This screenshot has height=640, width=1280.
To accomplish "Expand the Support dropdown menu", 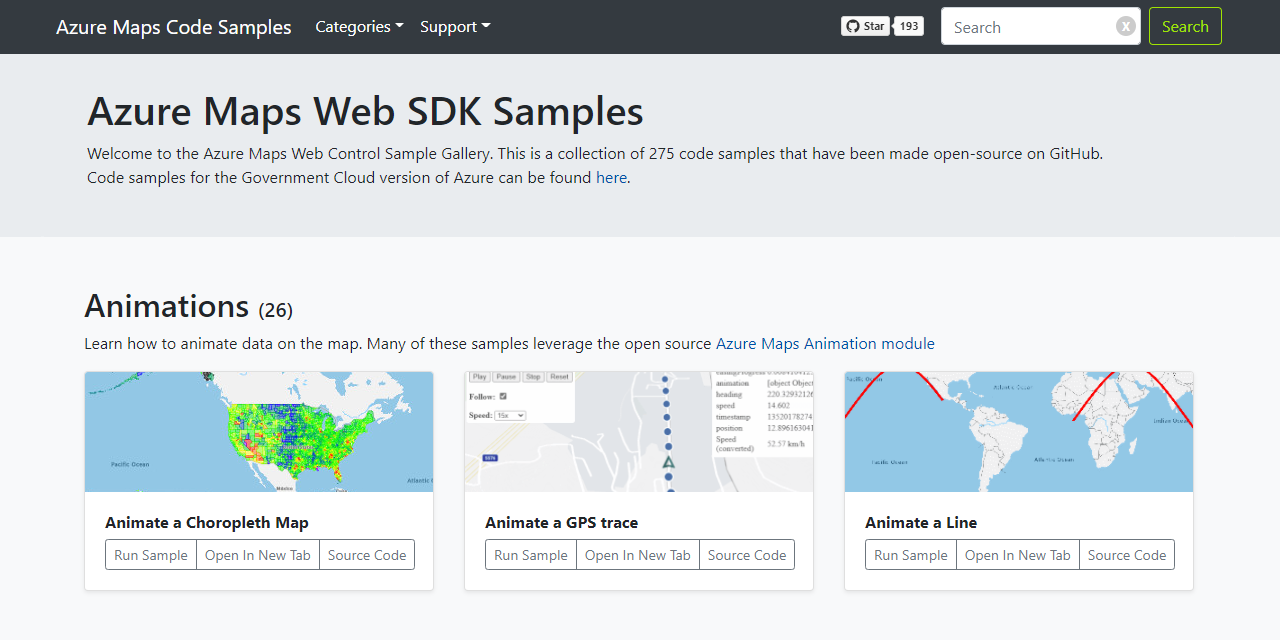I will (455, 27).
